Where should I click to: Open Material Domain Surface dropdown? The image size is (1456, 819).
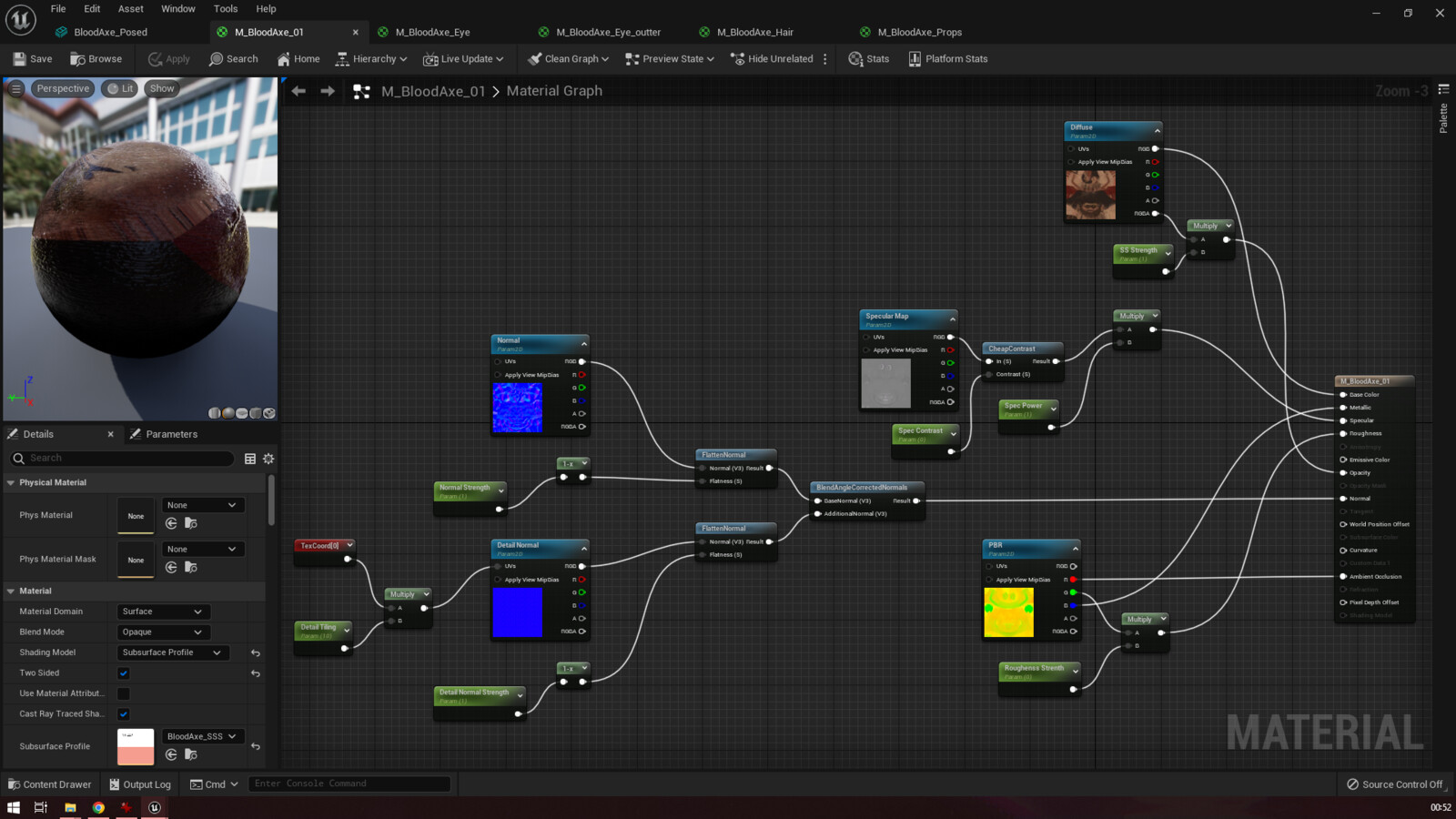tap(164, 612)
